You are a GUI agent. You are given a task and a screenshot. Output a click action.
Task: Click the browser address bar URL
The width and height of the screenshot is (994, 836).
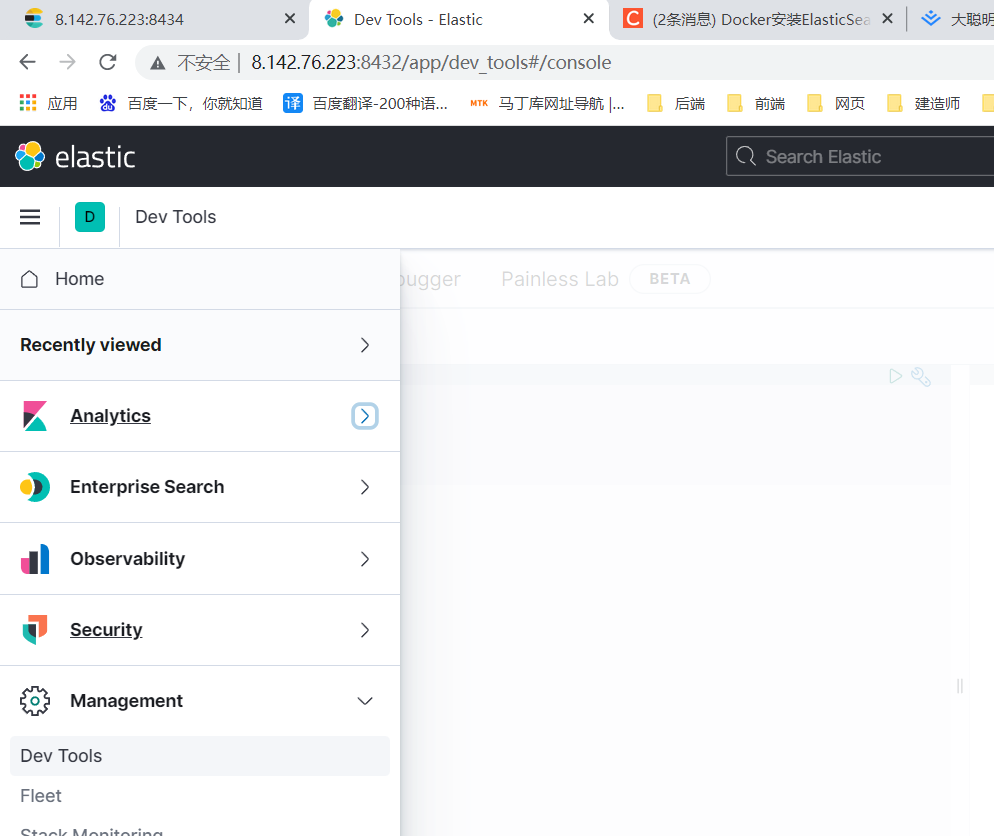click(x=431, y=62)
